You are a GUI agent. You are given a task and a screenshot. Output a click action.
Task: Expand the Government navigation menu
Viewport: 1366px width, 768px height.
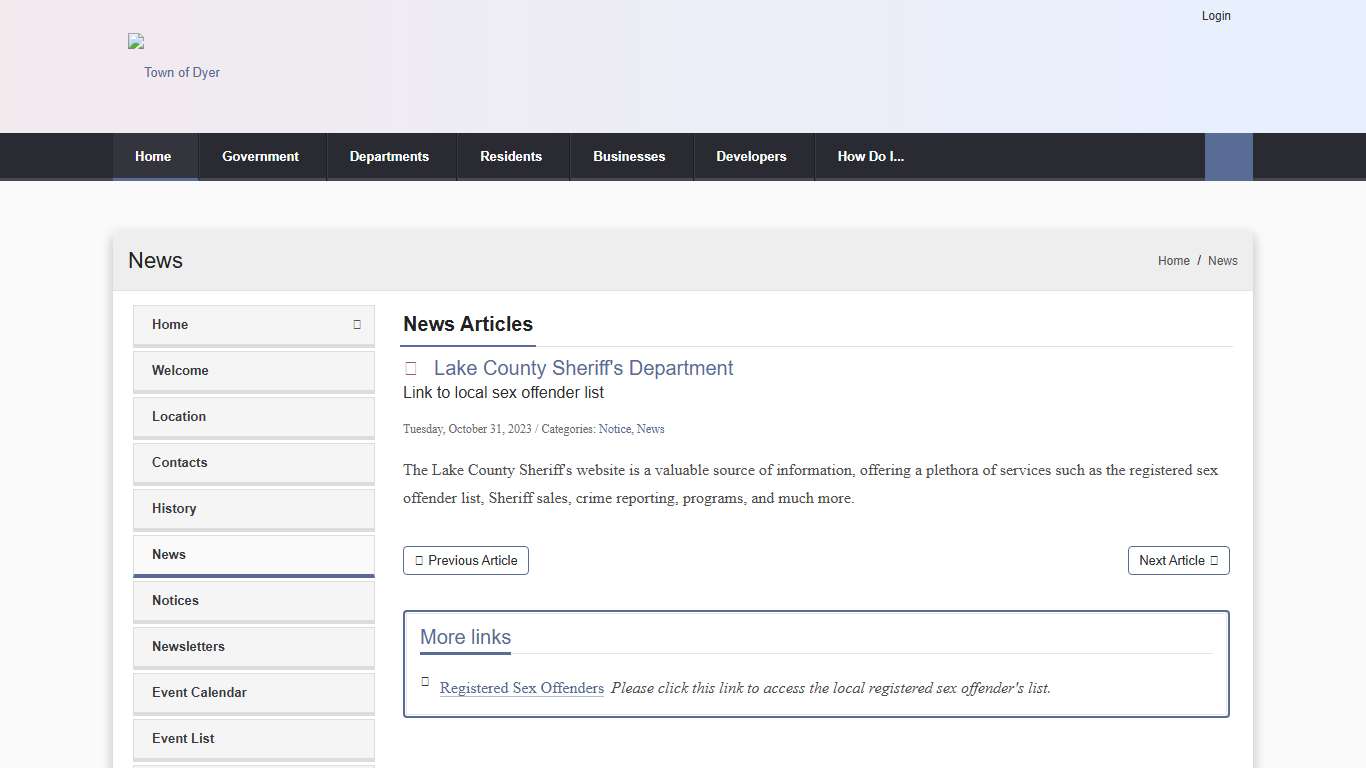260,156
